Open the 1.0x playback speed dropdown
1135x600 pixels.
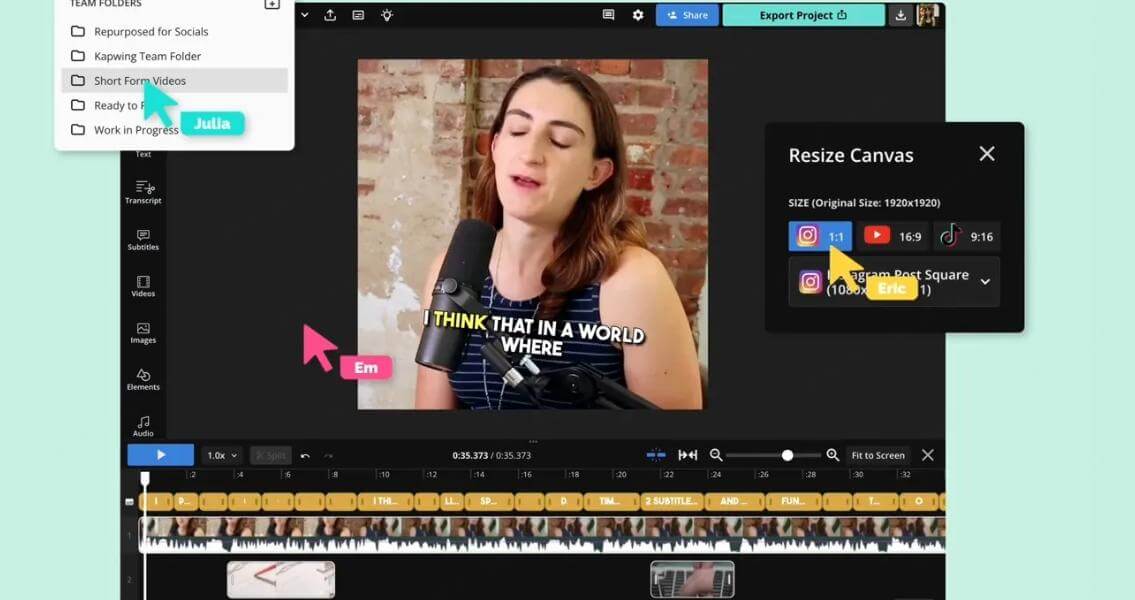(x=222, y=455)
